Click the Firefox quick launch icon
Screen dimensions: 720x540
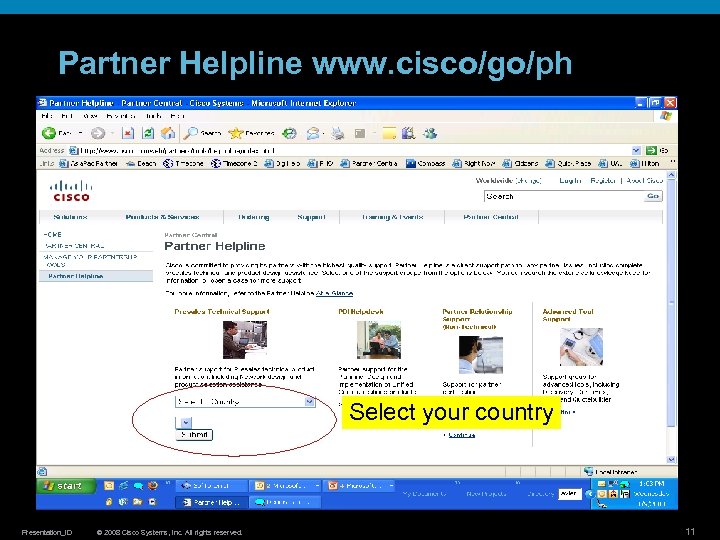(153, 485)
